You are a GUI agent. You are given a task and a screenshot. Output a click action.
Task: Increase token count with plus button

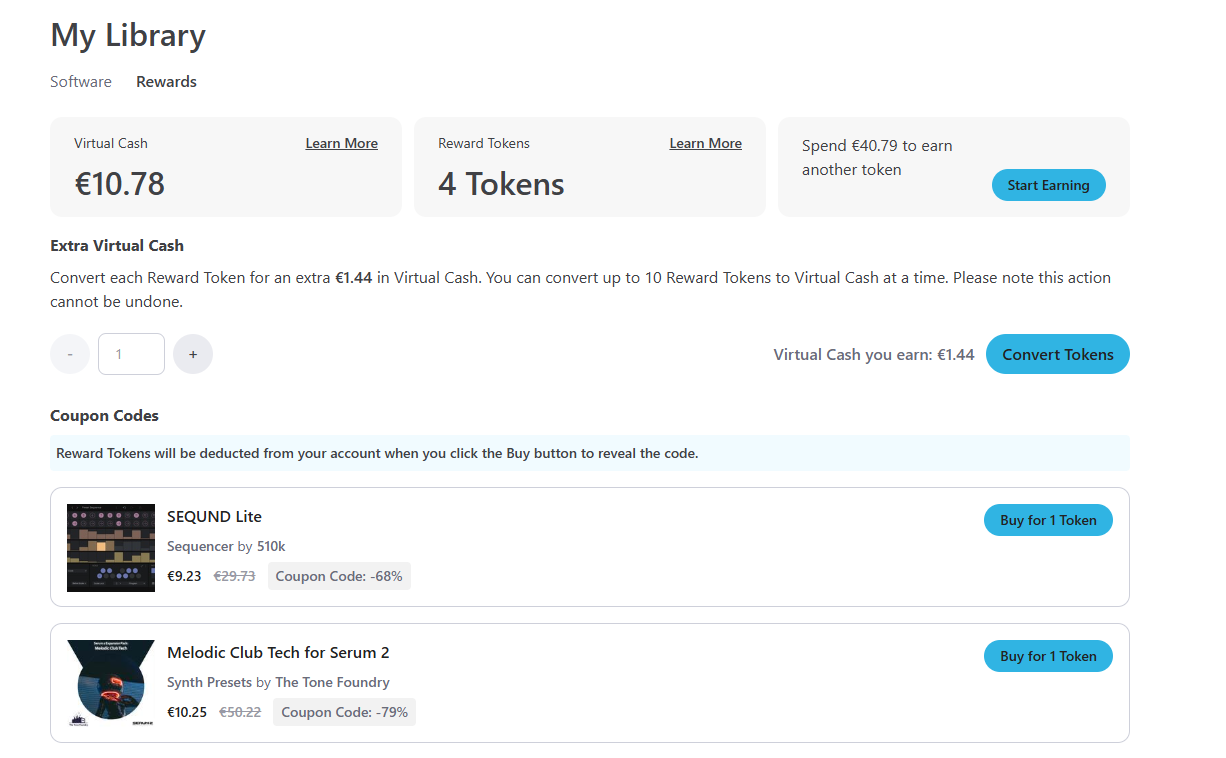(x=193, y=354)
